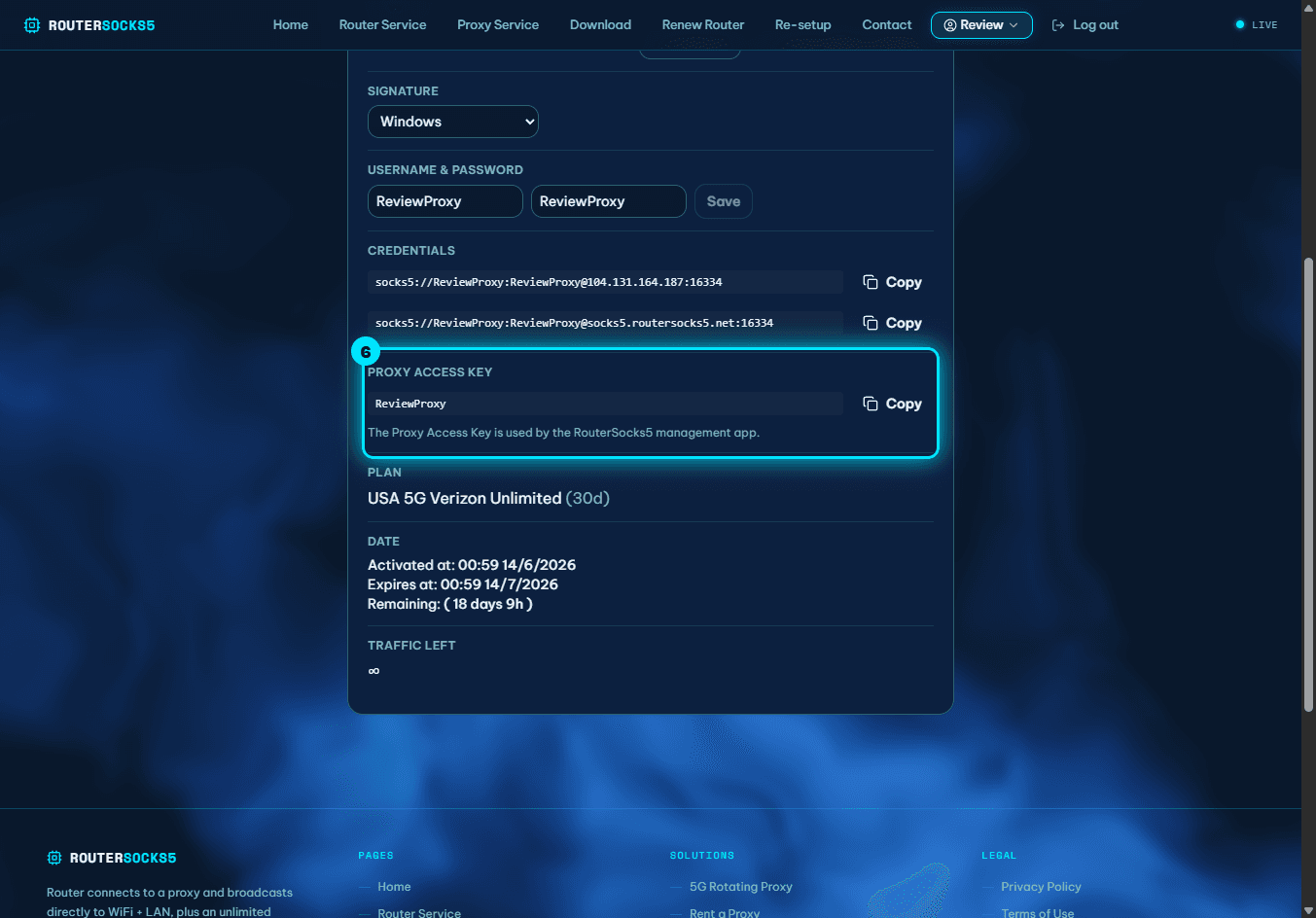The image size is (1316, 918).
Task: Click the Save button for username and password
Action: coord(724,201)
